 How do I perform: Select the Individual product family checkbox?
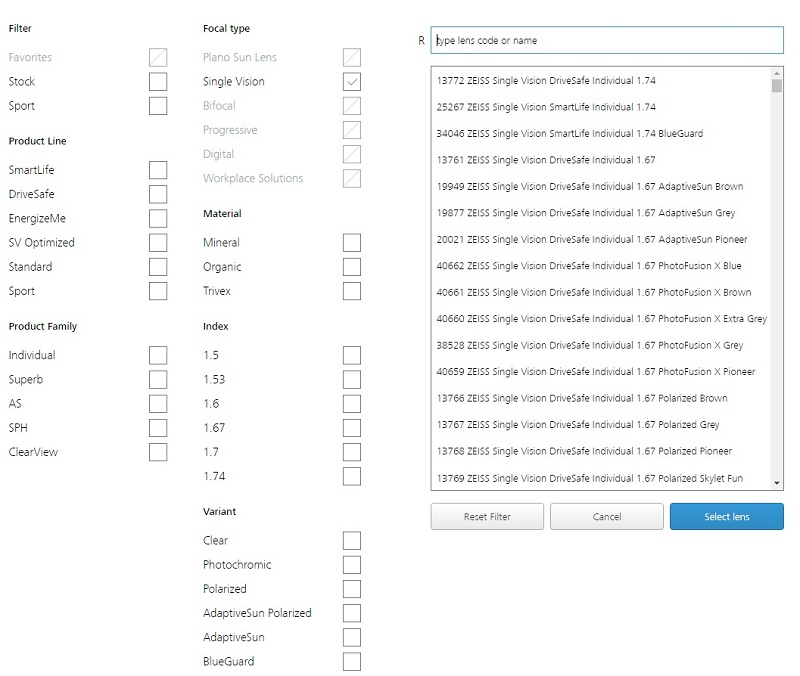point(158,355)
